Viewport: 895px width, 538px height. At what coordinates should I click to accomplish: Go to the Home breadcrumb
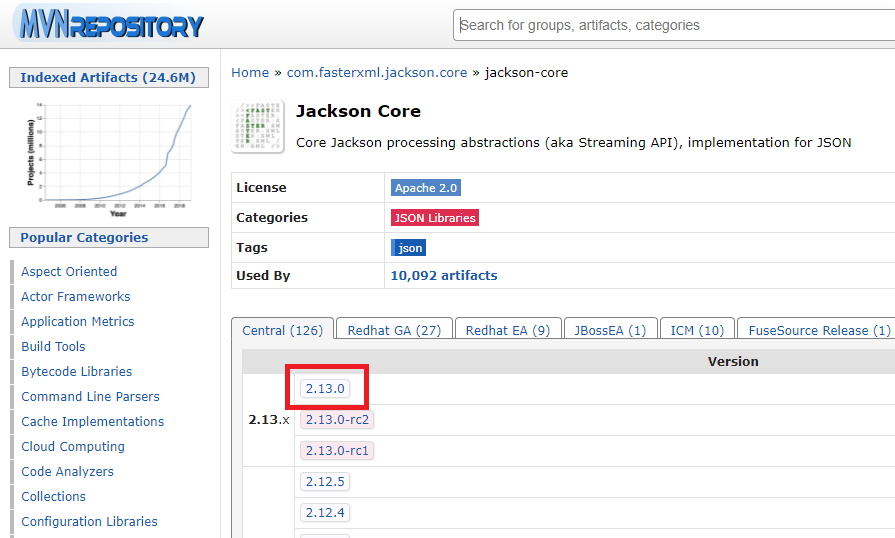[x=250, y=72]
